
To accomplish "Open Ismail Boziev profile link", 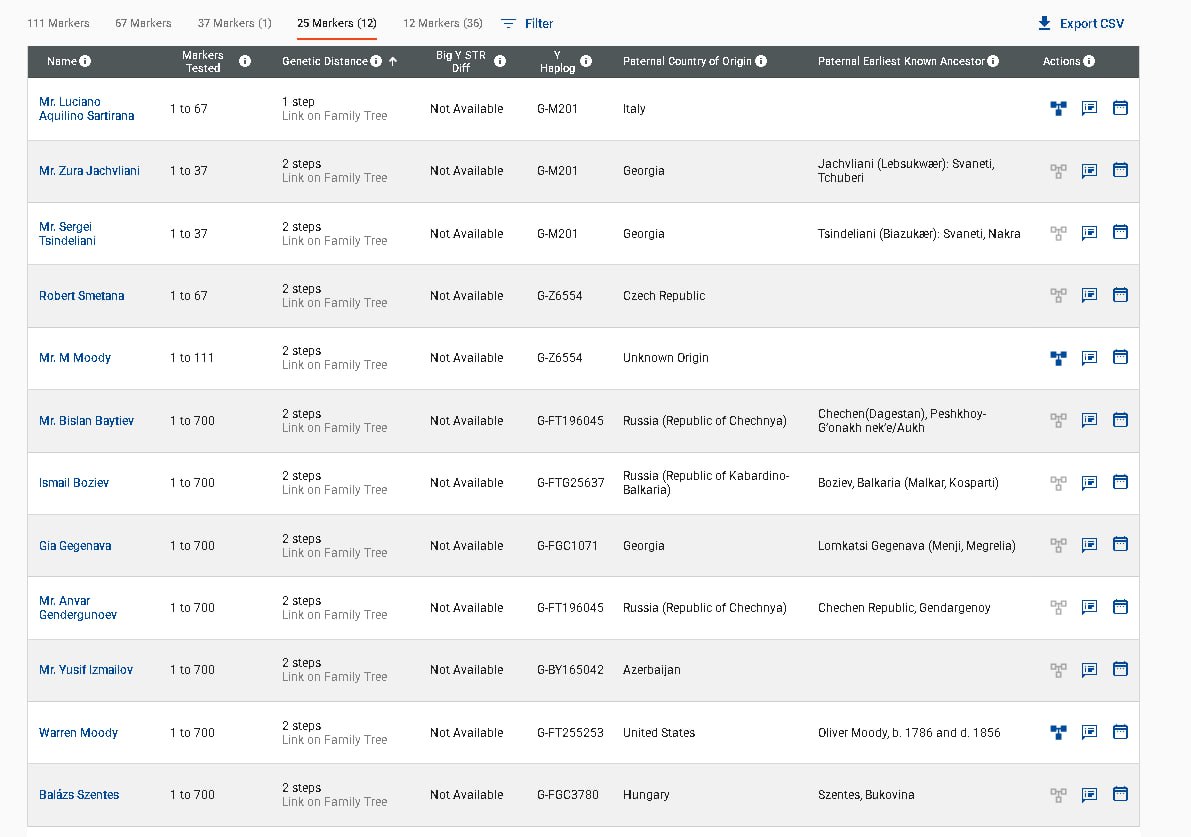I will point(74,482).
